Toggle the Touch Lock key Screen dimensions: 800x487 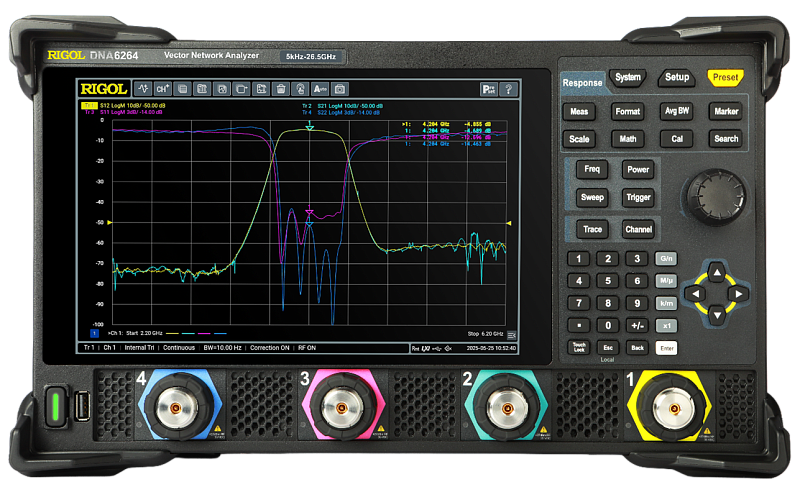(x=578, y=347)
